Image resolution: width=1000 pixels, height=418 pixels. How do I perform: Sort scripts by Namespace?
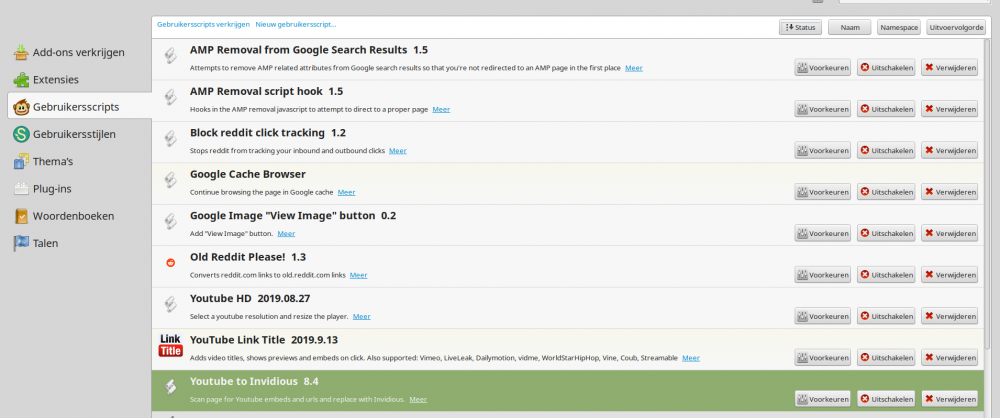899,27
